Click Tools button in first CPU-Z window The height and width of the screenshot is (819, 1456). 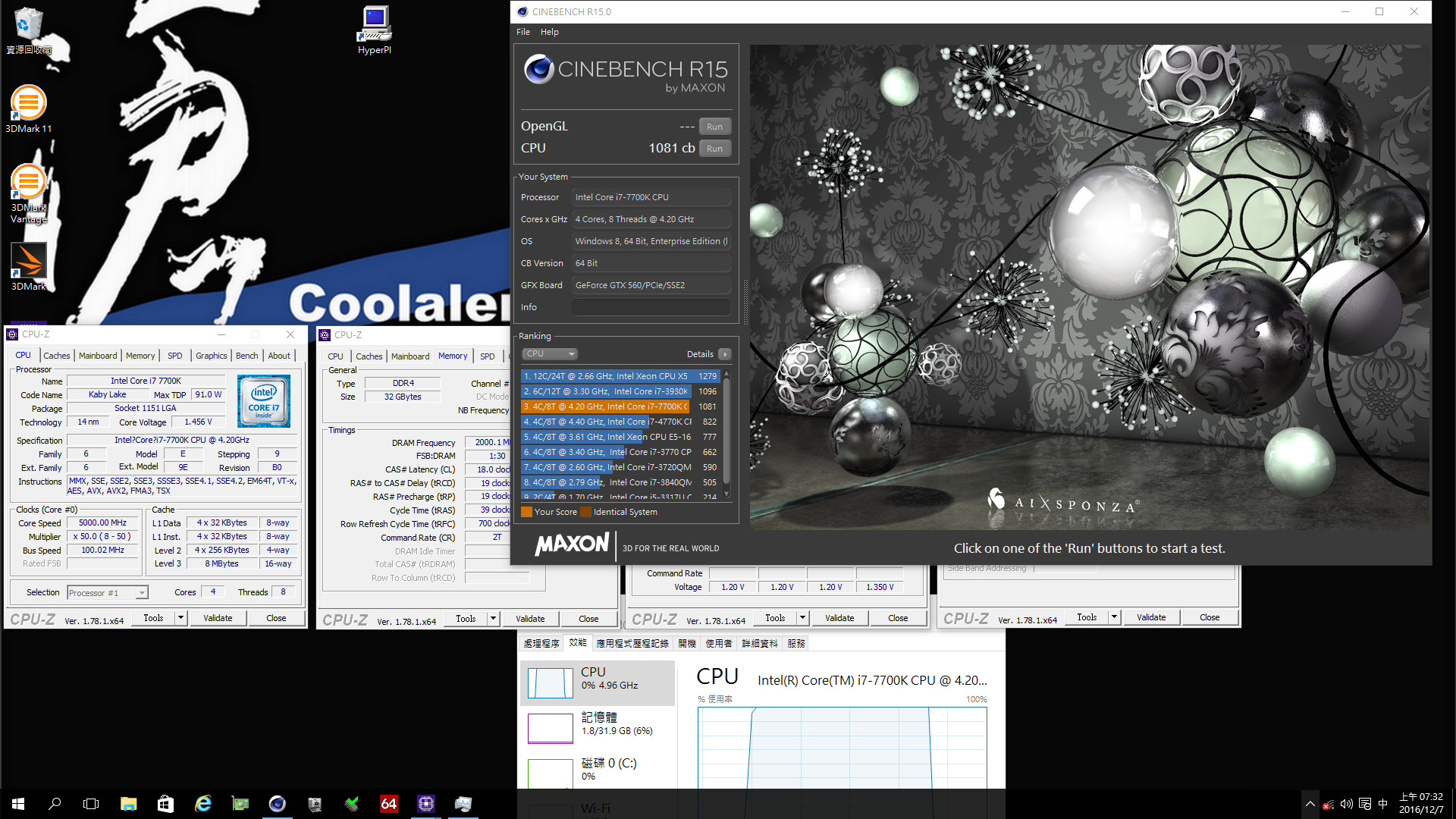[153, 618]
